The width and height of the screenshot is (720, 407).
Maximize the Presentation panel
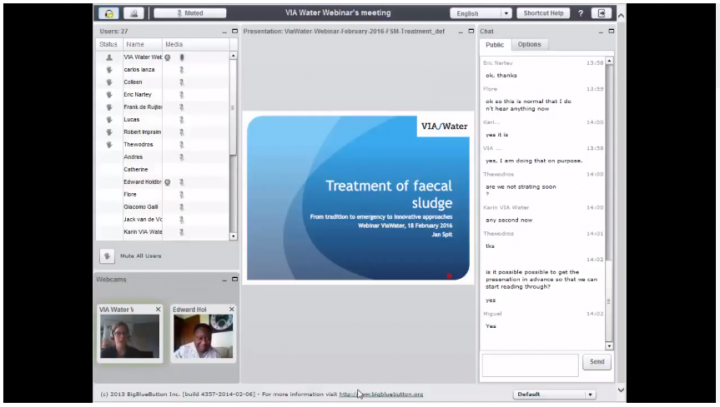[x=471, y=32]
